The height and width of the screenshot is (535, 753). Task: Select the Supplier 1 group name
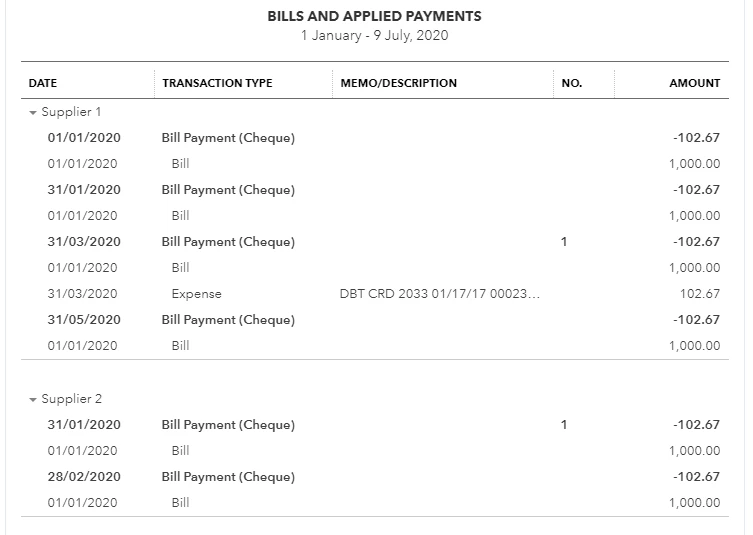[x=71, y=112]
